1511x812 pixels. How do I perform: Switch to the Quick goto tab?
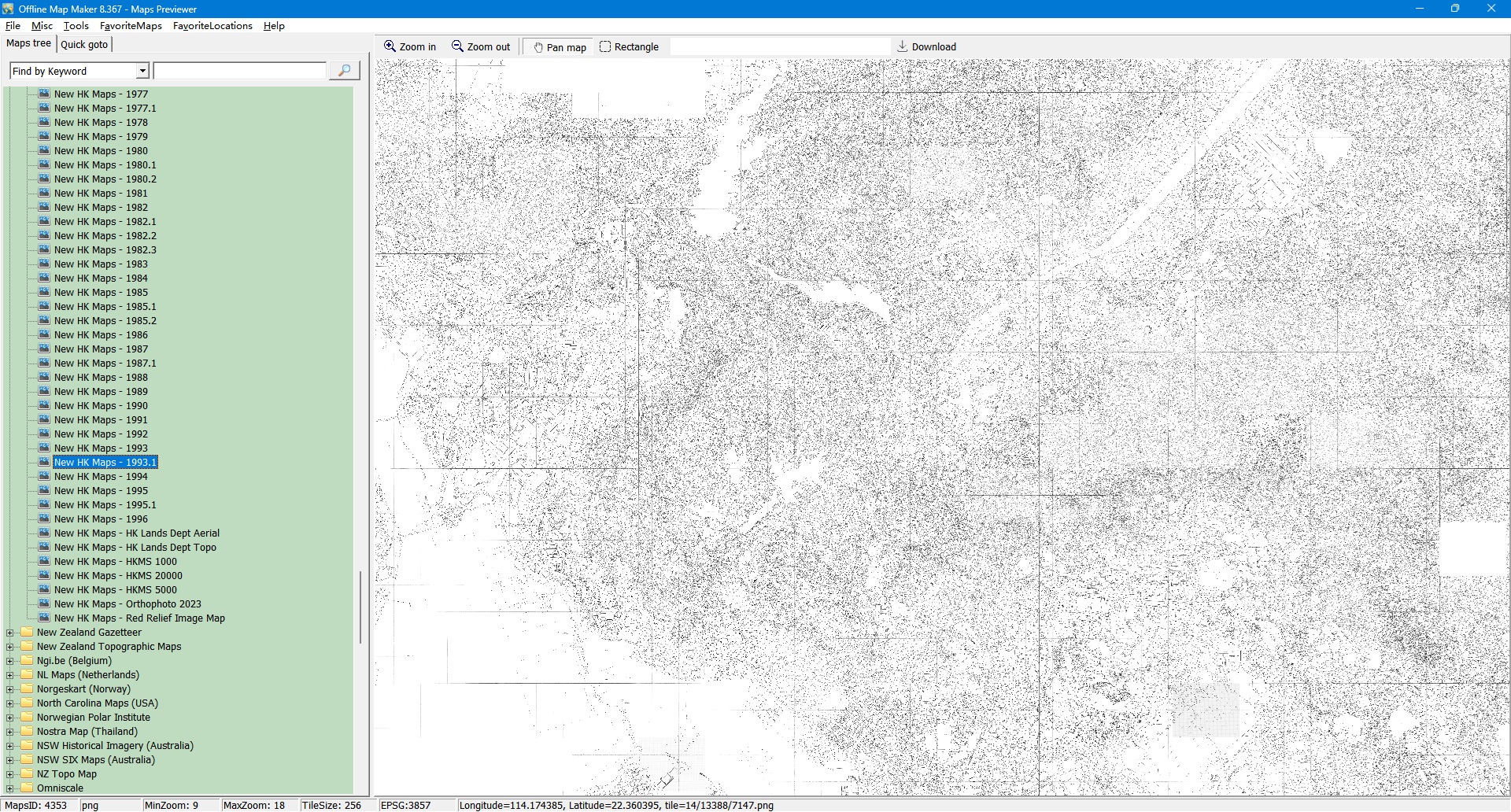[84, 45]
